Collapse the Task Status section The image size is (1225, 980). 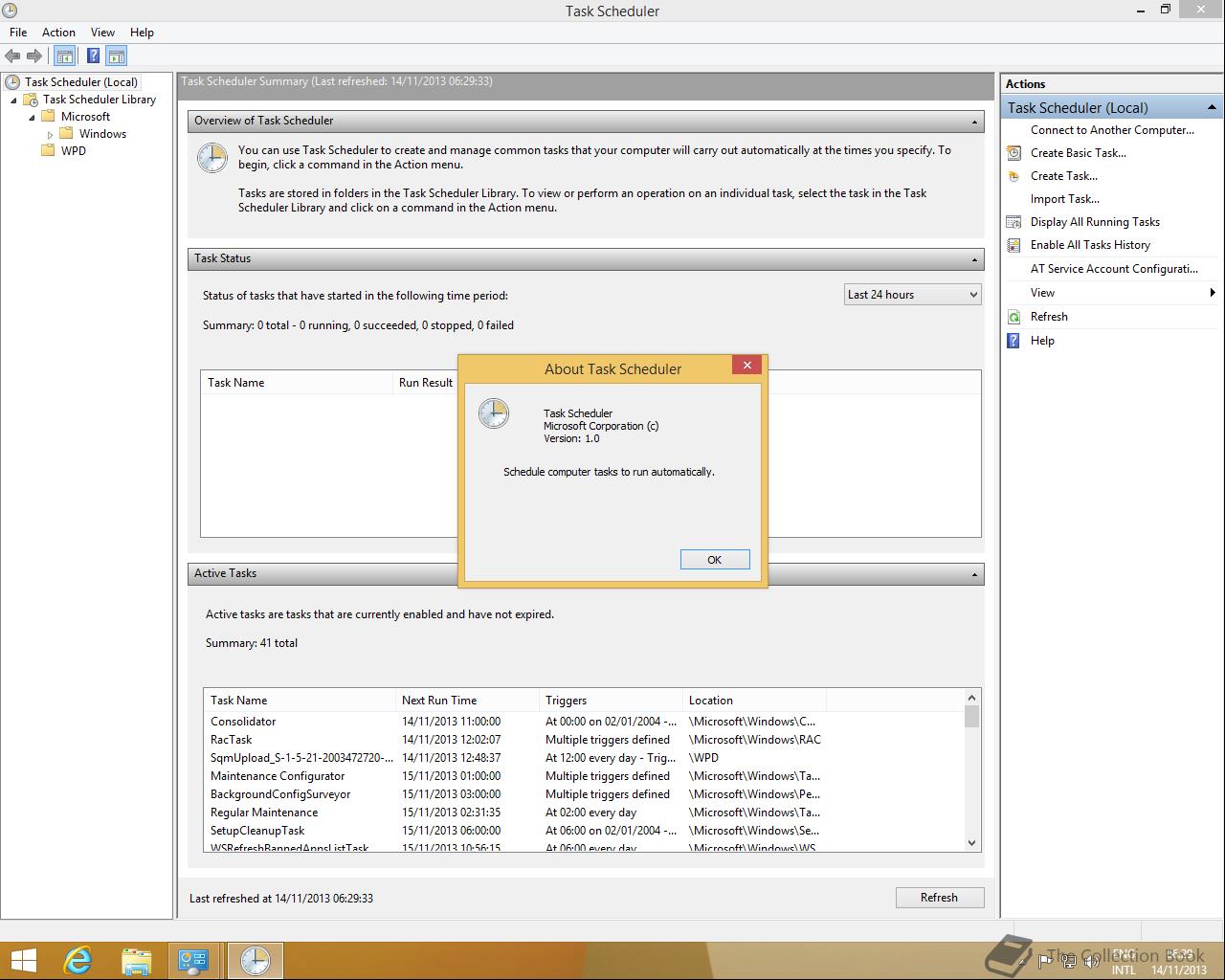[x=974, y=259]
